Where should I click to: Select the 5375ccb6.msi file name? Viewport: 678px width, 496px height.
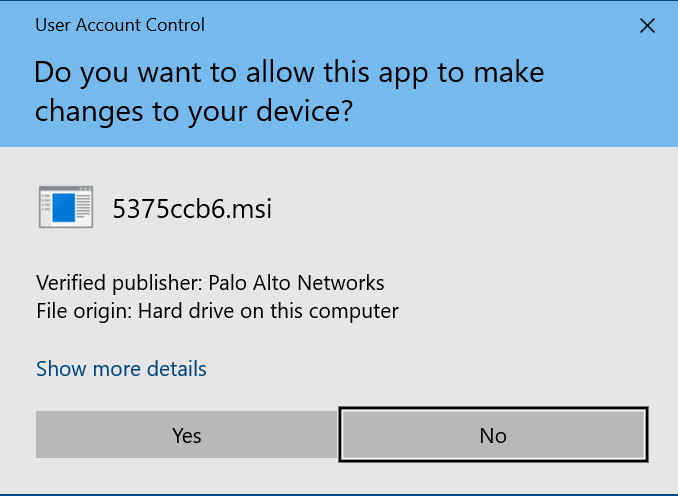(x=192, y=209)
